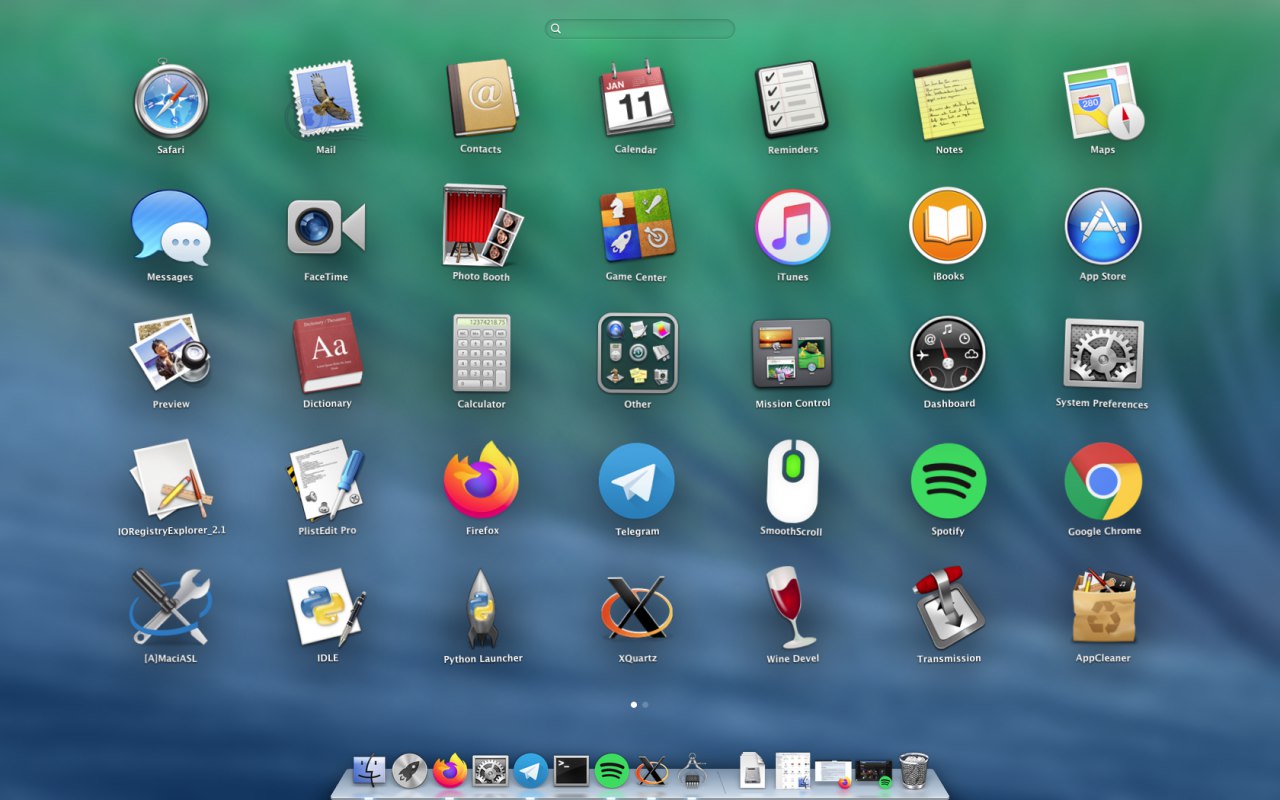The height and width of the screenshot is (800, 1280).
Task: Open System Preferences in the Launchpad grid
Action: point(1103,354)
